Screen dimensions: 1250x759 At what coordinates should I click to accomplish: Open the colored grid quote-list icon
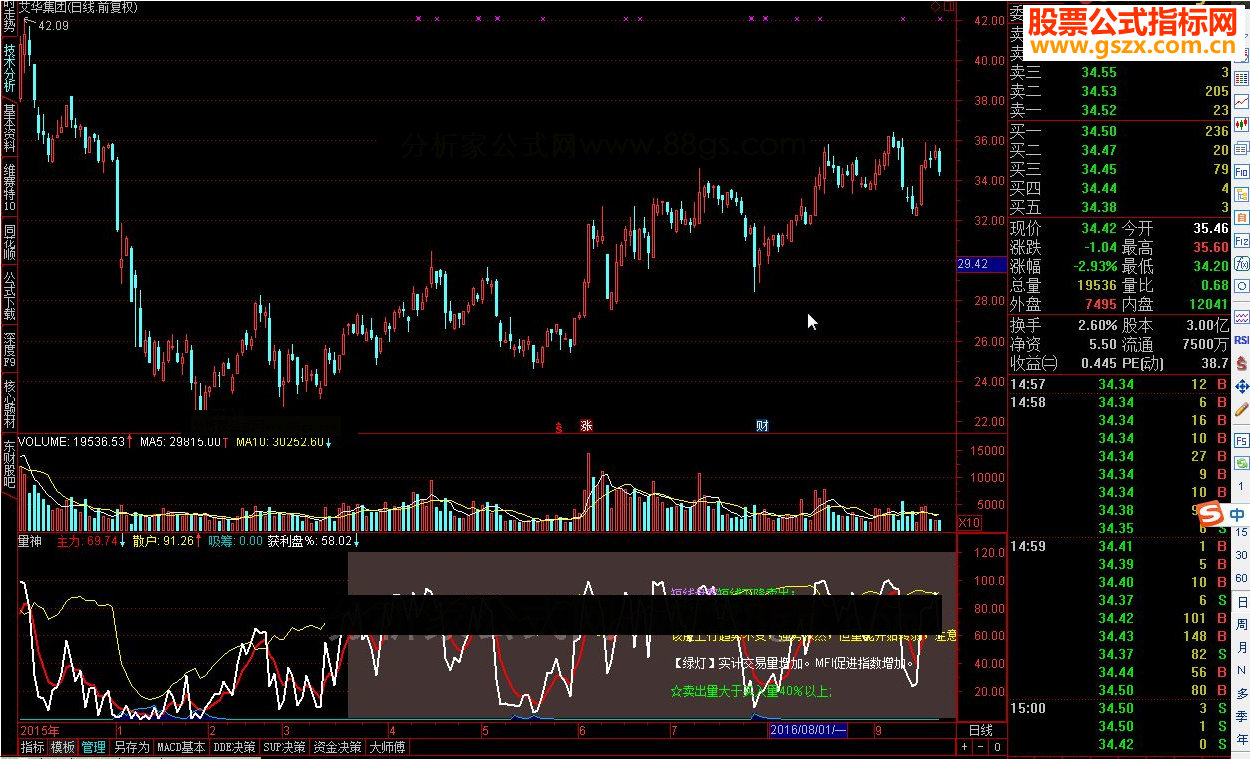pyautogui.click(x=1242, y=78)
